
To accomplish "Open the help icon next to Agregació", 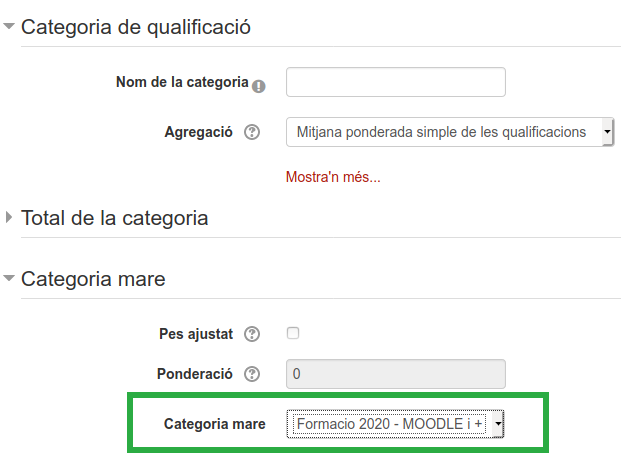I will 252,132.
